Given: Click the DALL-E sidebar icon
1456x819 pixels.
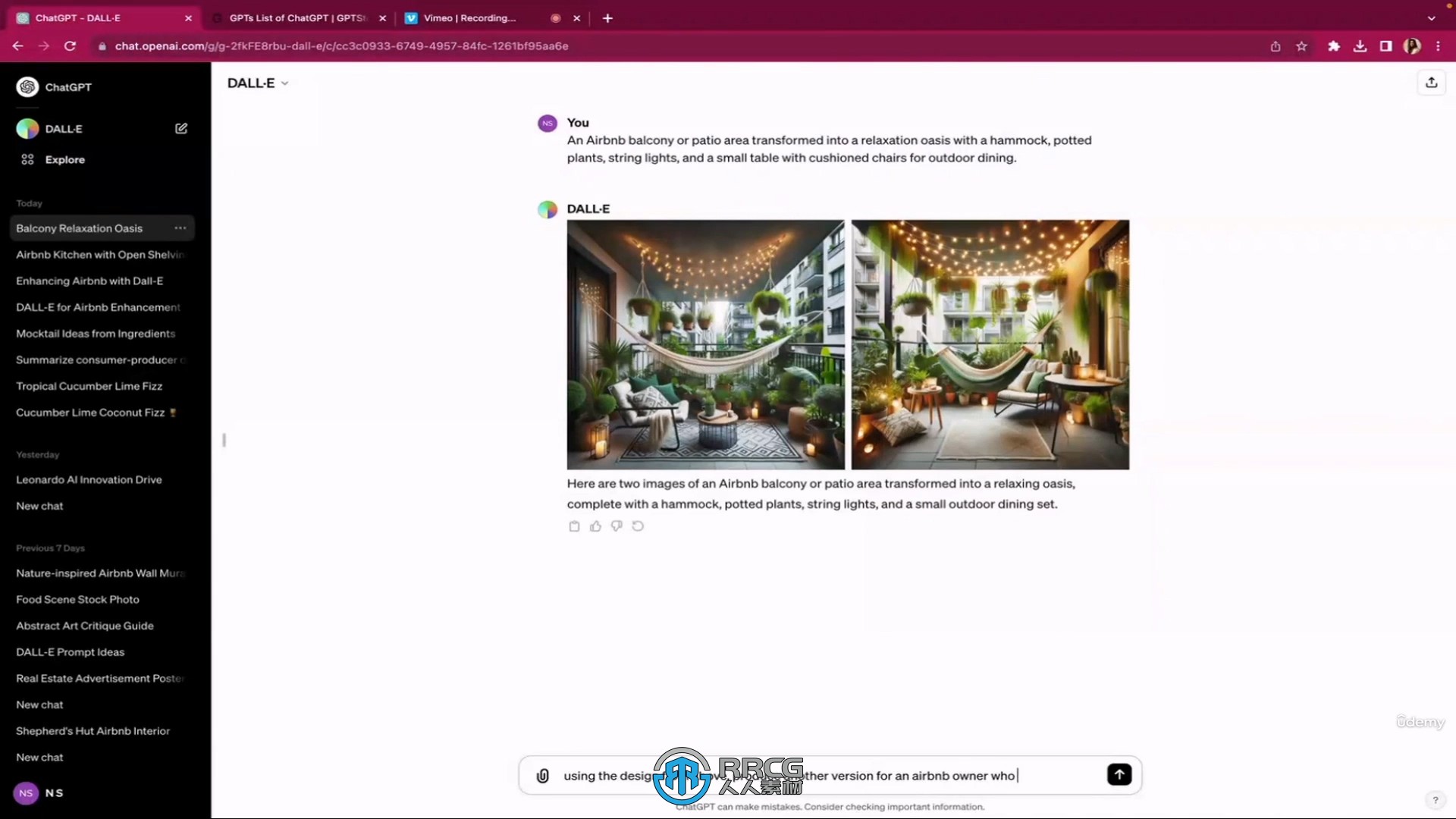Looking at the screenshot, I should 27,128.
